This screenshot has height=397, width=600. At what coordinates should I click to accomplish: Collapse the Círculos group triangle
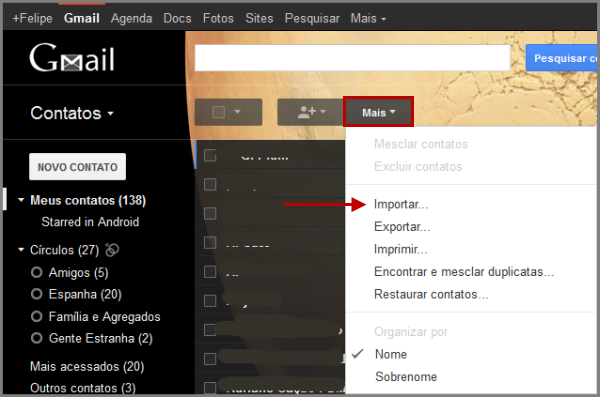pyautogui.click(x=21, y=250)
